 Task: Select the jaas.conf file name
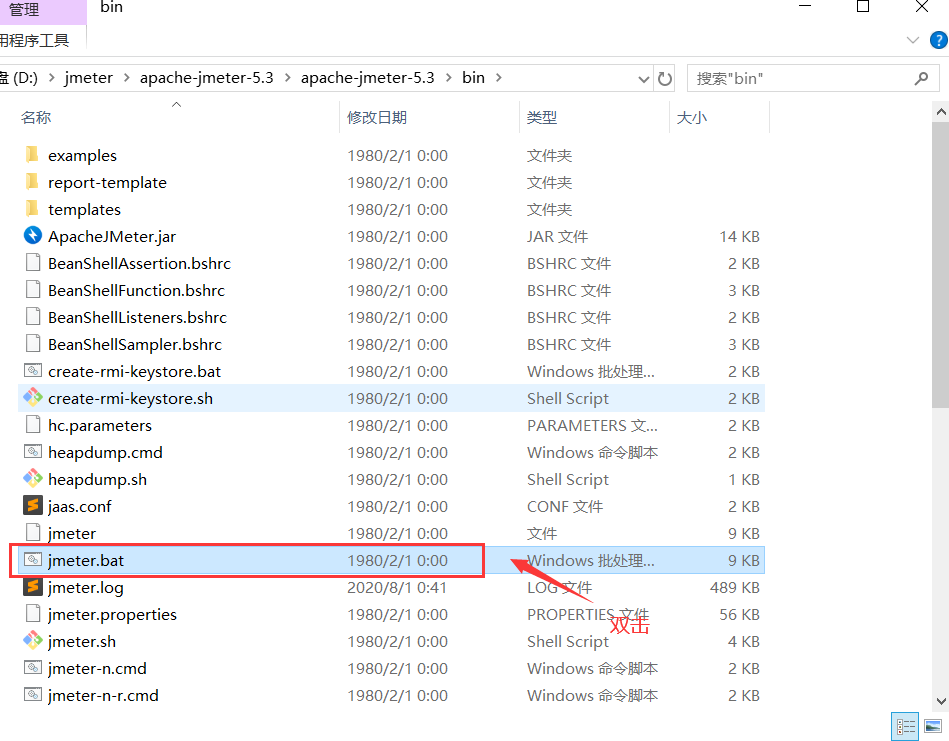[x=79, y=507]
